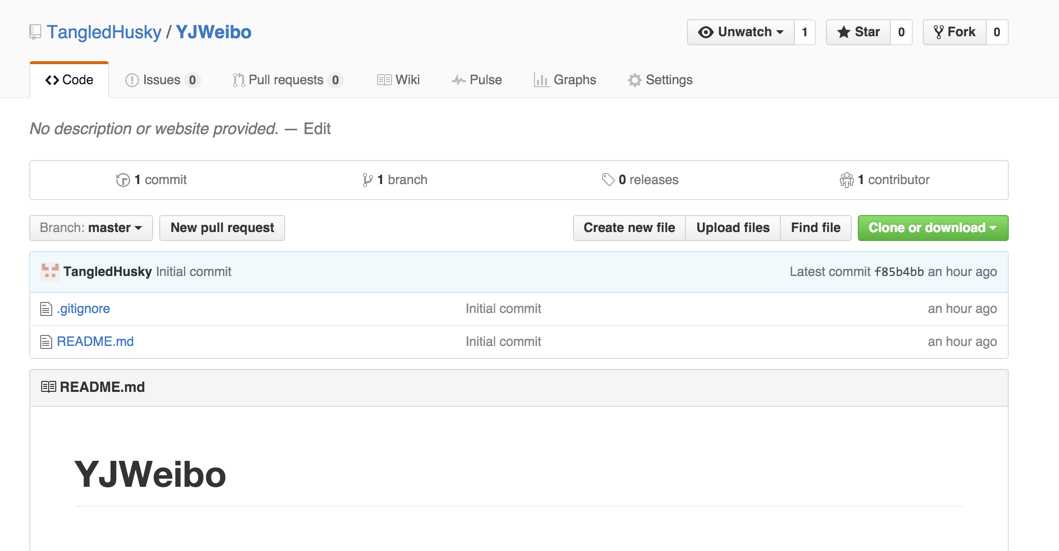Open the Initial commit message in the TangledHusky commit bar
Image resolution: width=1059 pixels, height=551 pixels.
pyautogui.click(x=194, y=271)
